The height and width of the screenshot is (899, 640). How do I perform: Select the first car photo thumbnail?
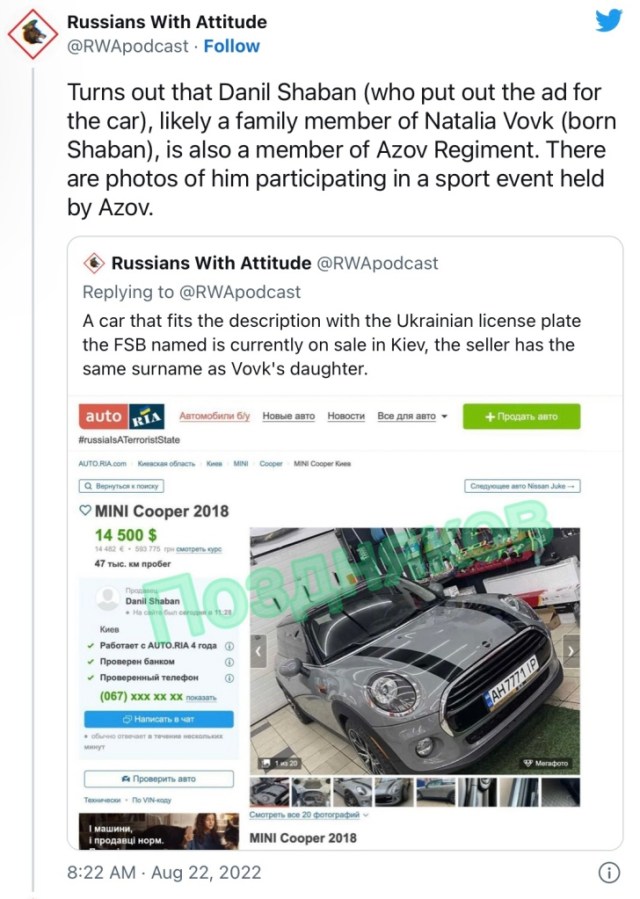coord(268,792)
